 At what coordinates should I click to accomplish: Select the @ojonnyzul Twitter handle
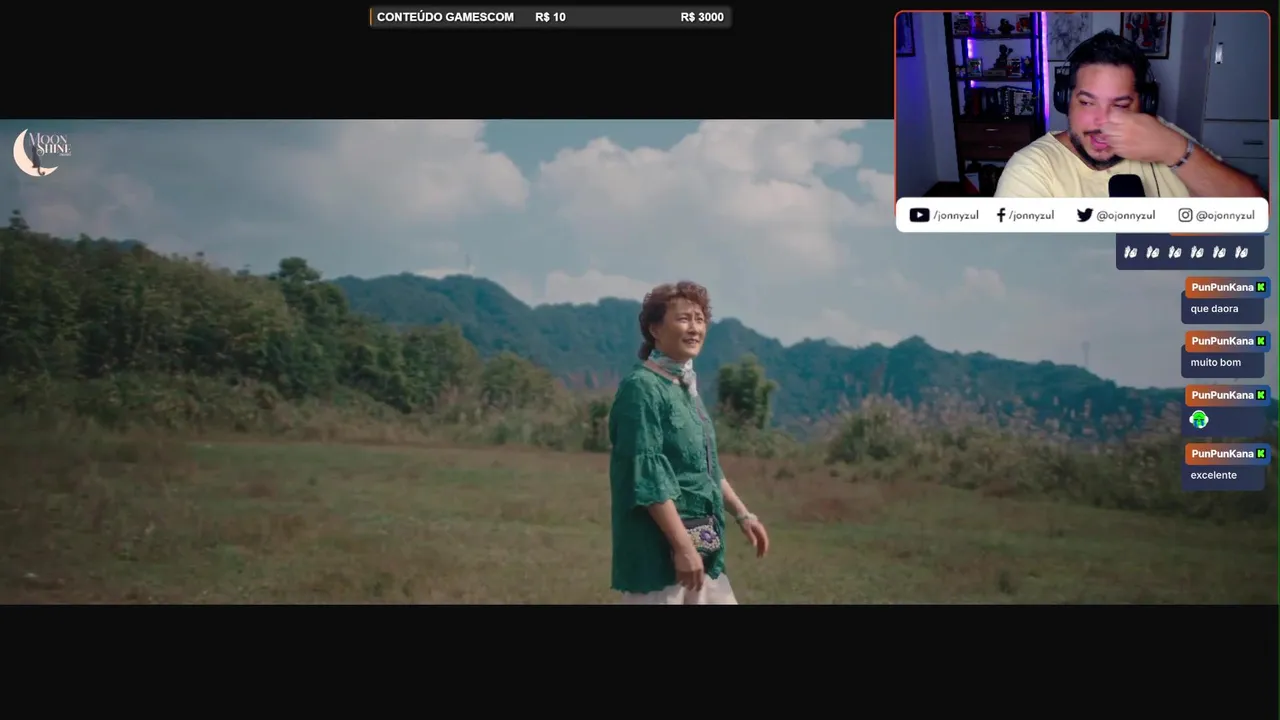point(1126,215)
